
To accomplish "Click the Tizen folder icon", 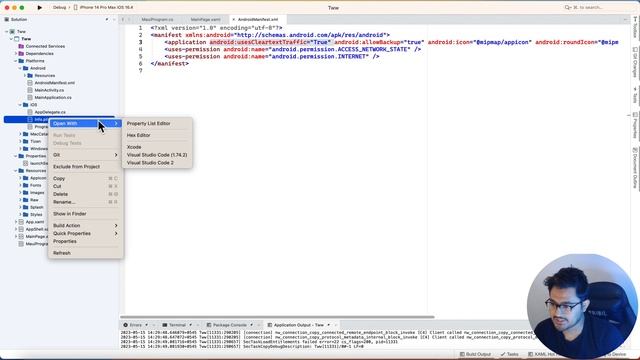I will (x=26, y=141).
